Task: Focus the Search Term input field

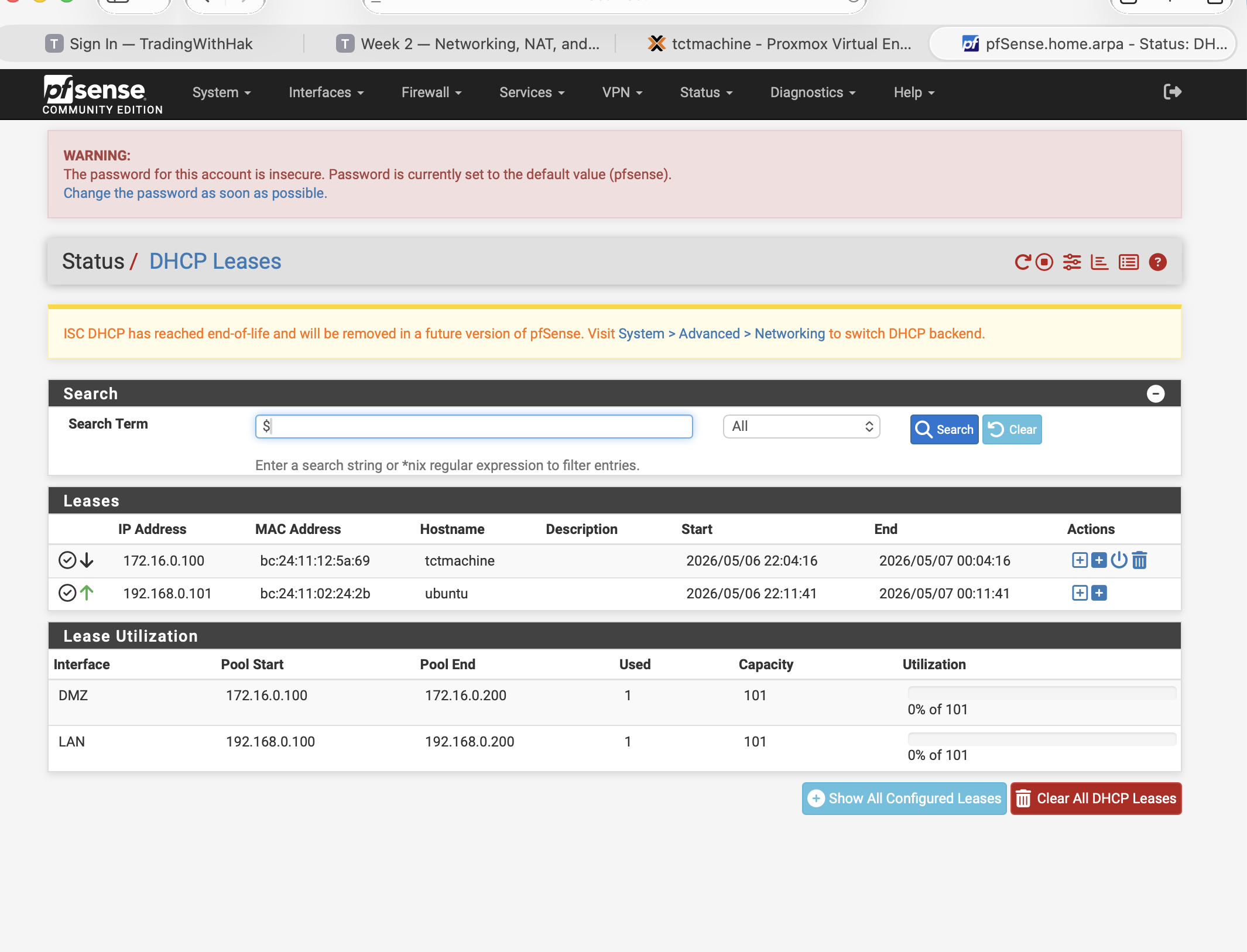Action: 474,426
